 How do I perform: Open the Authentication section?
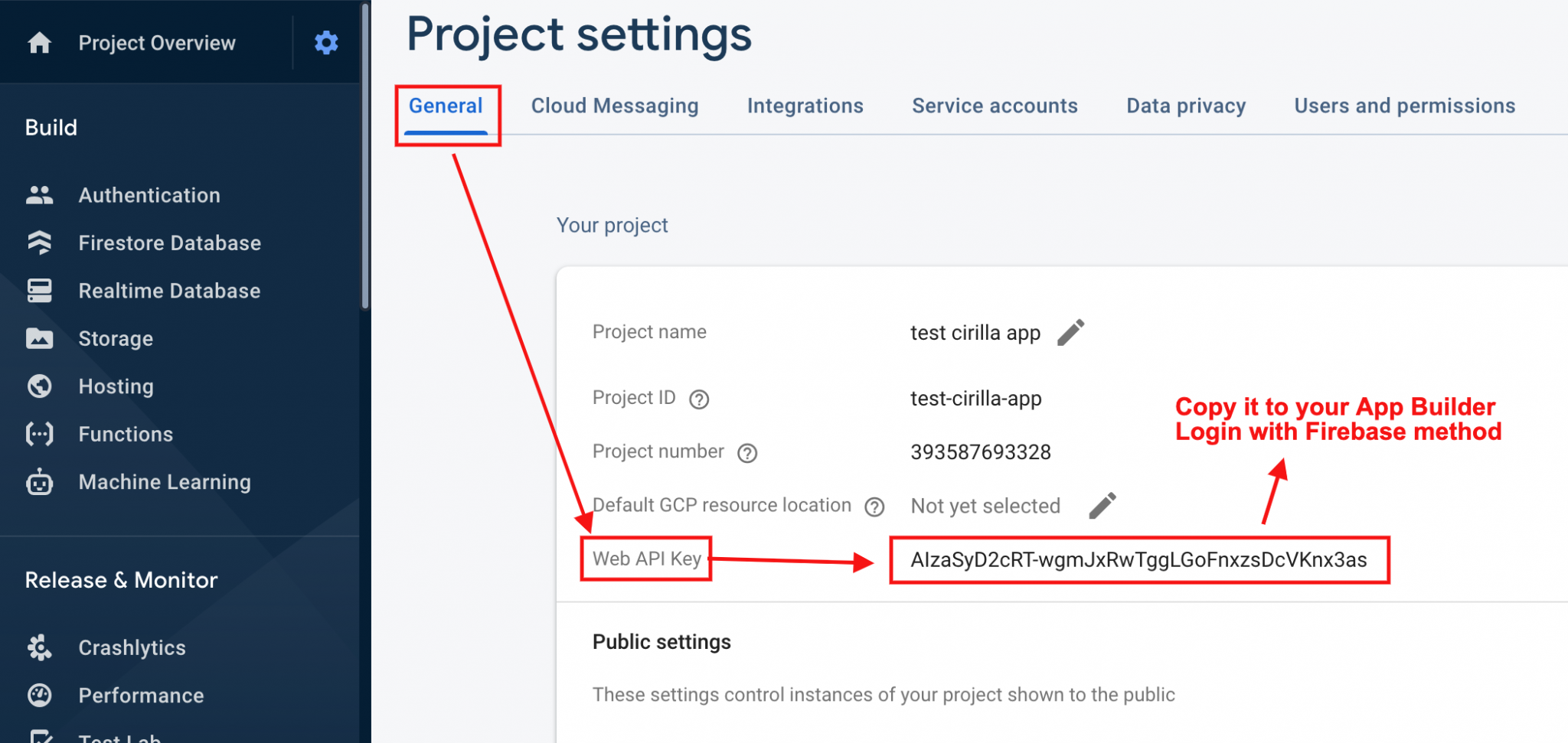[x=149, y=195]
